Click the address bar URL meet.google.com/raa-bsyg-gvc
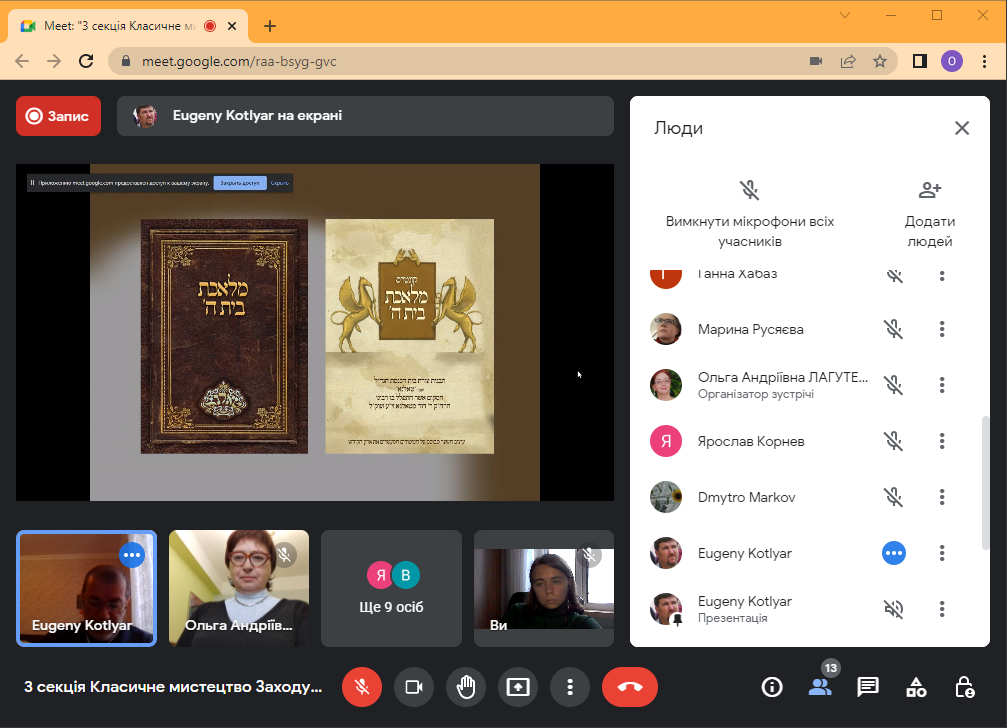 tap(239, 62)
